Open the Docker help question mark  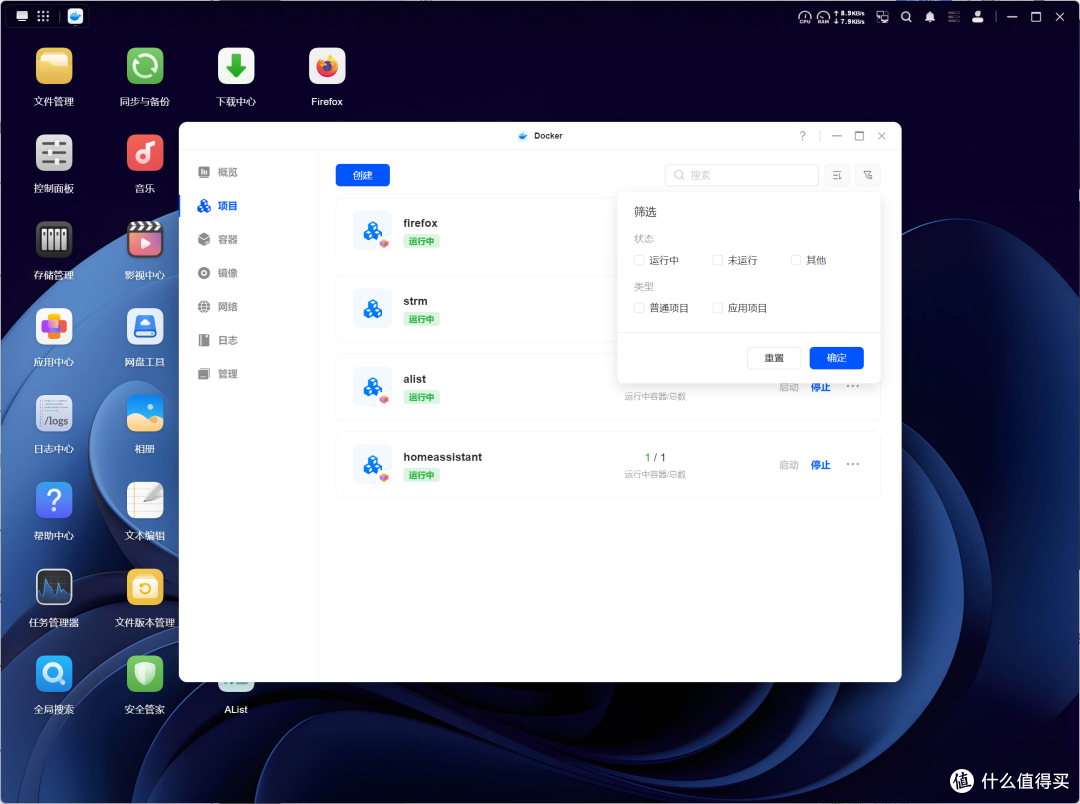[x=802, y=136]
